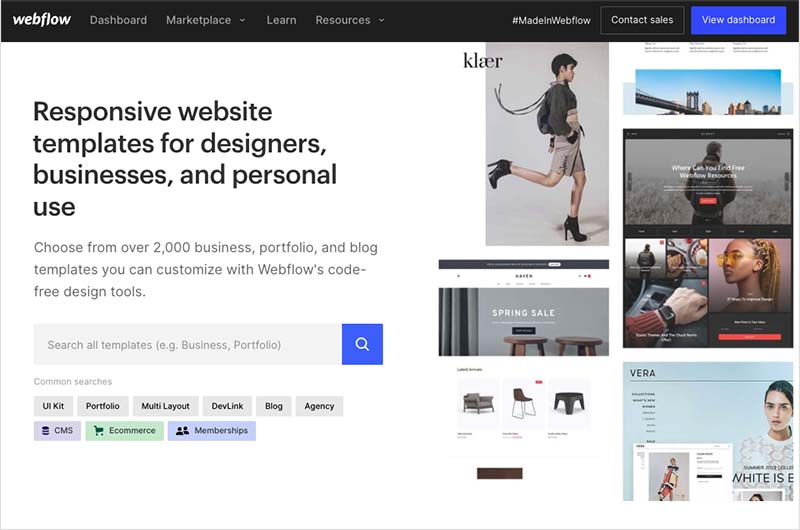Select the CMS filter tag
800x530 pixels.
pyautogui.click(x=57, y=431)
